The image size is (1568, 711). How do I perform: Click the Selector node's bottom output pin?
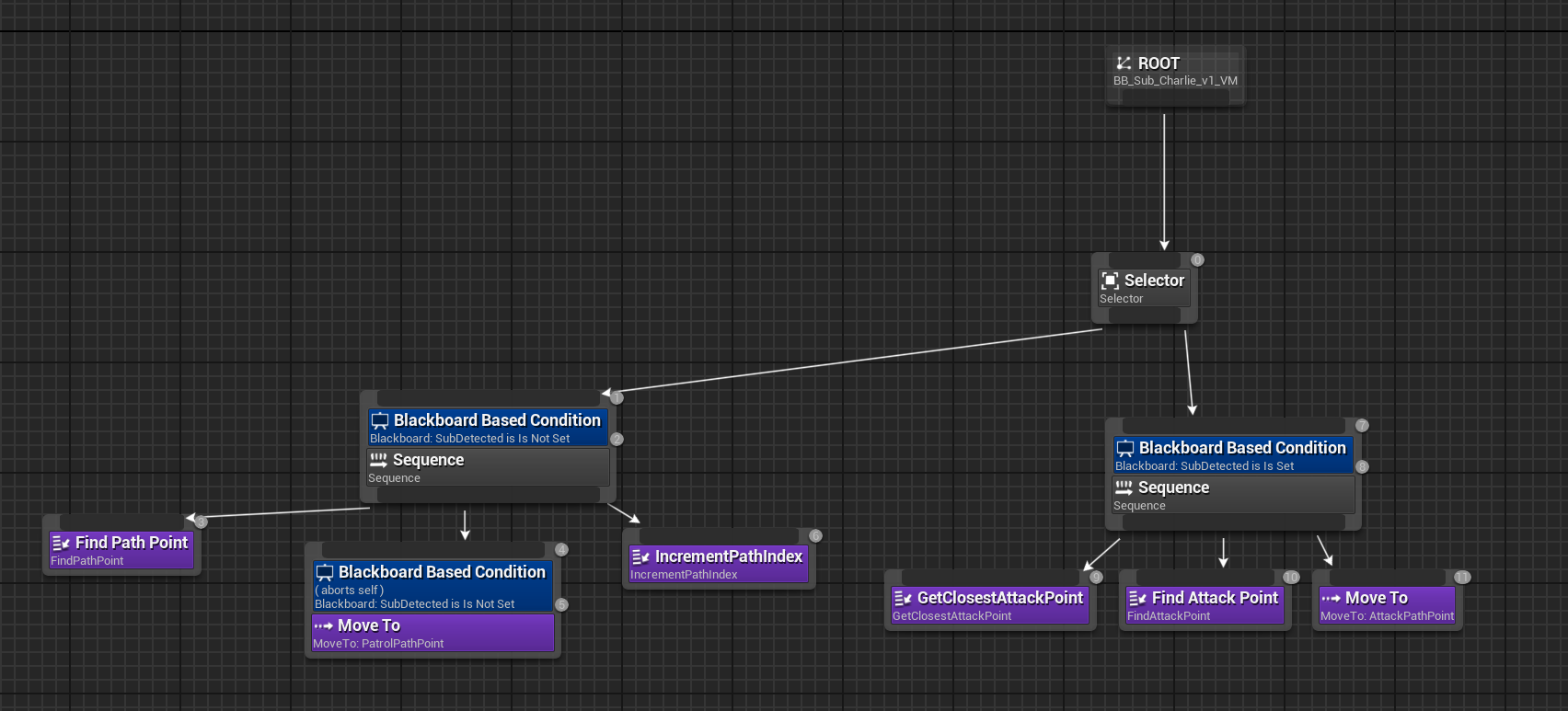(x=1145, y=315)
